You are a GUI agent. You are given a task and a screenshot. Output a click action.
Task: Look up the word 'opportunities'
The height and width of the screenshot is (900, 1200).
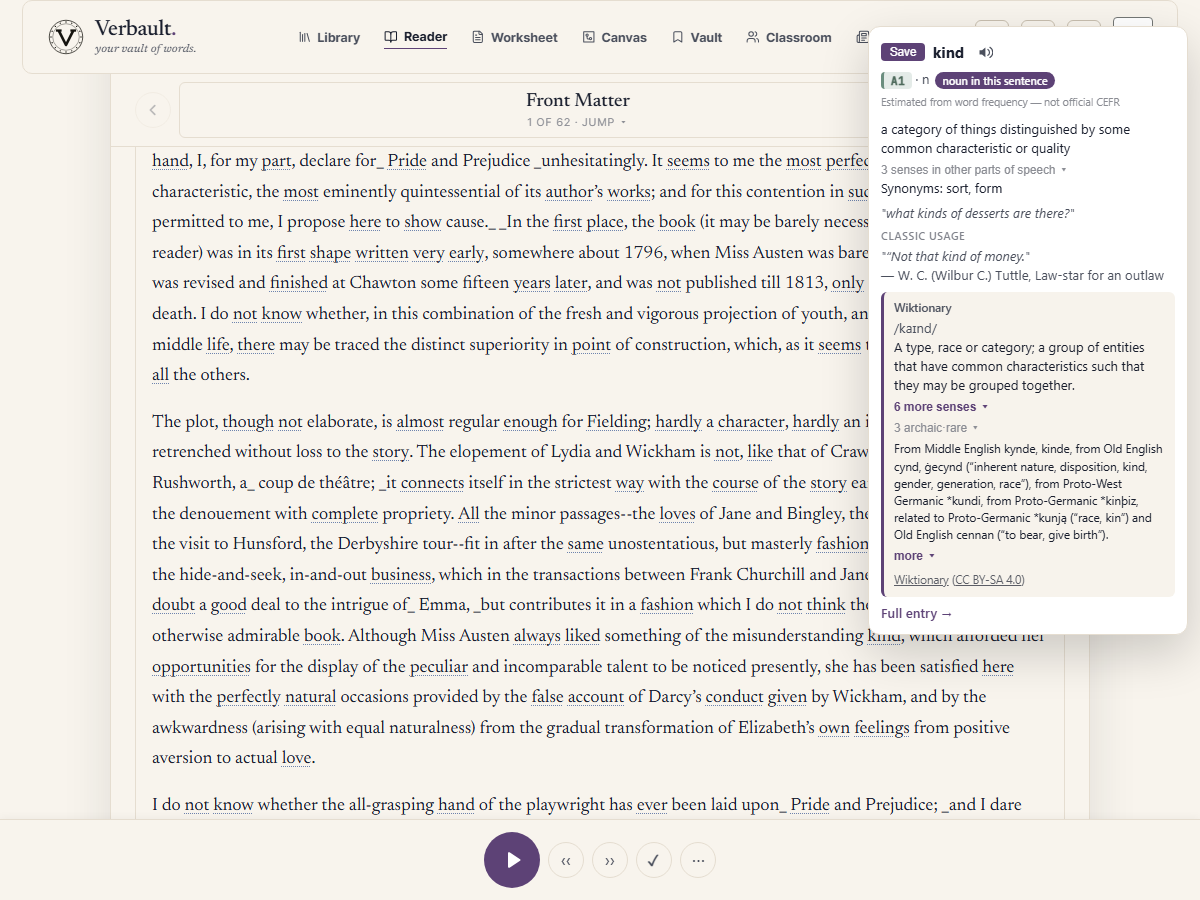[x=201, y=667]
